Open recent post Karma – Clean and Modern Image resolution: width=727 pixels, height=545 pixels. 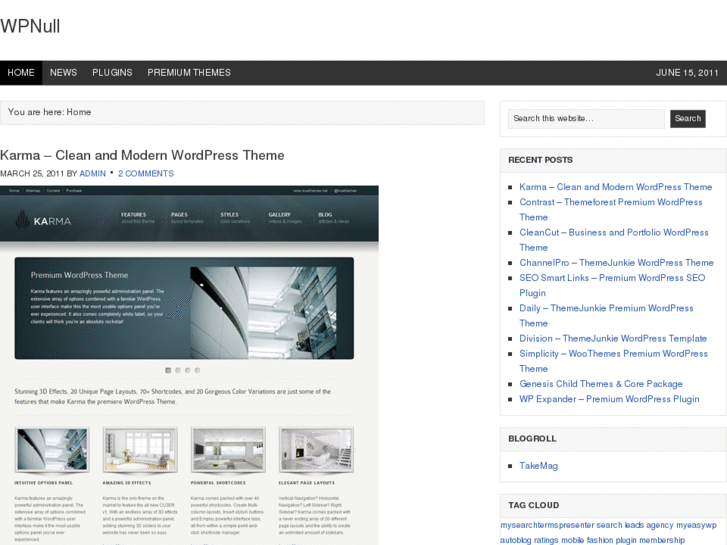pyautogui.click(x=616, y=187)
